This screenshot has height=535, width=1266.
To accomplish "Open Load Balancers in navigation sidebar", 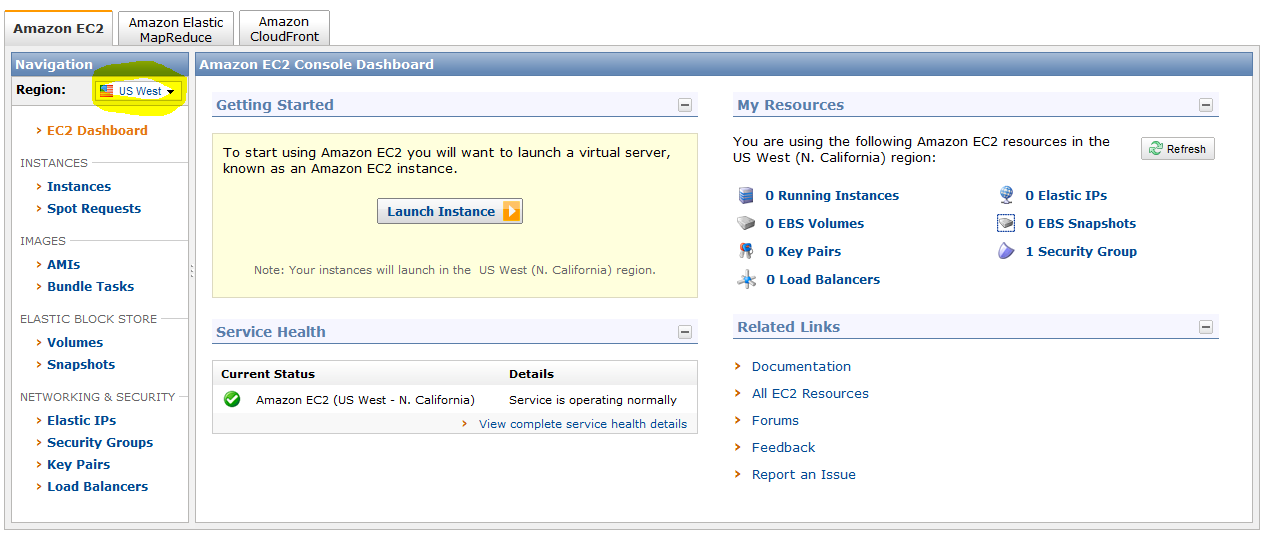I will coord(98,487).
